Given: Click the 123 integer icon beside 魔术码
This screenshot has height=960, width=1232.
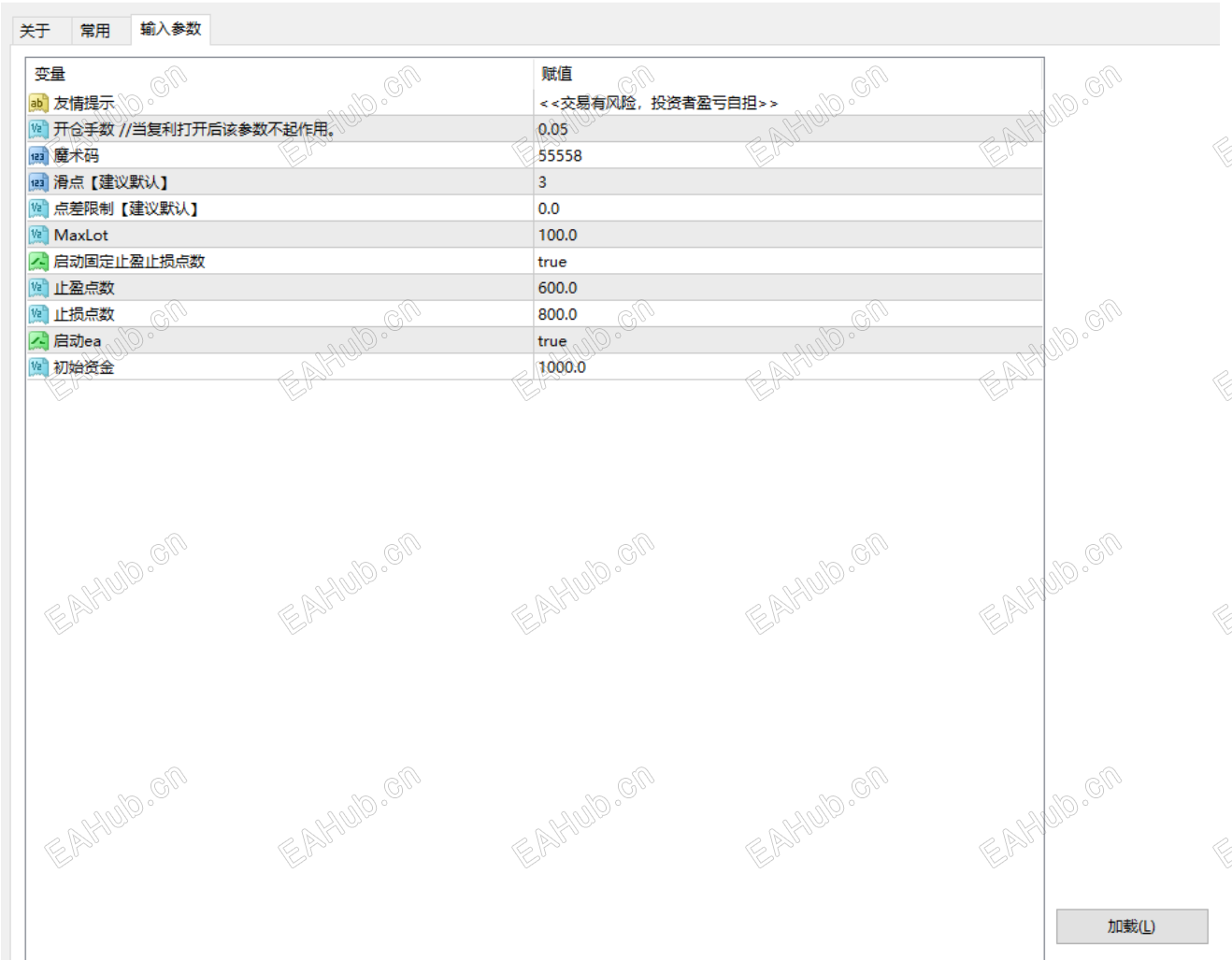Looking at the screenshot, I should [x=36, y=156].
